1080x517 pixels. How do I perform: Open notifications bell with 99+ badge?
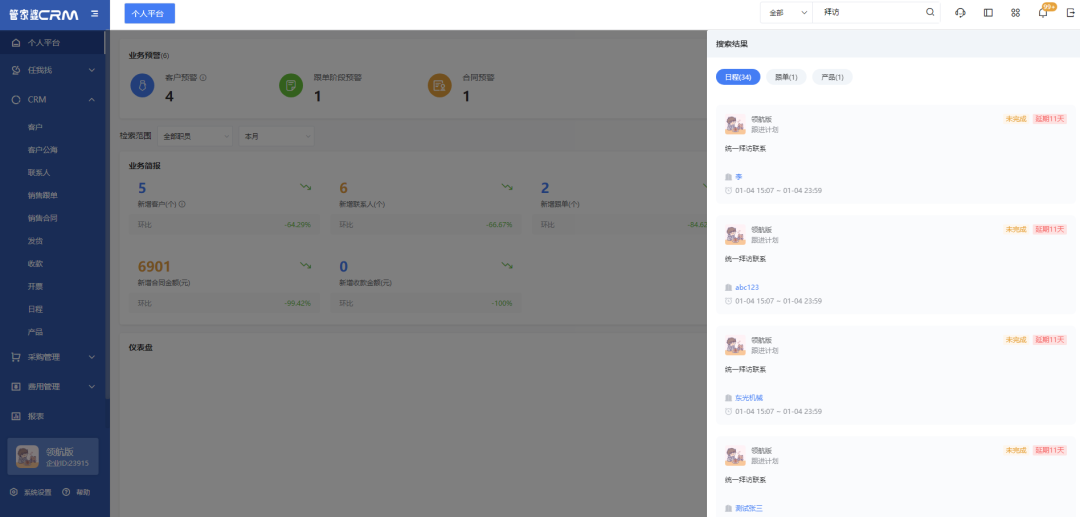coord(1043,12)
